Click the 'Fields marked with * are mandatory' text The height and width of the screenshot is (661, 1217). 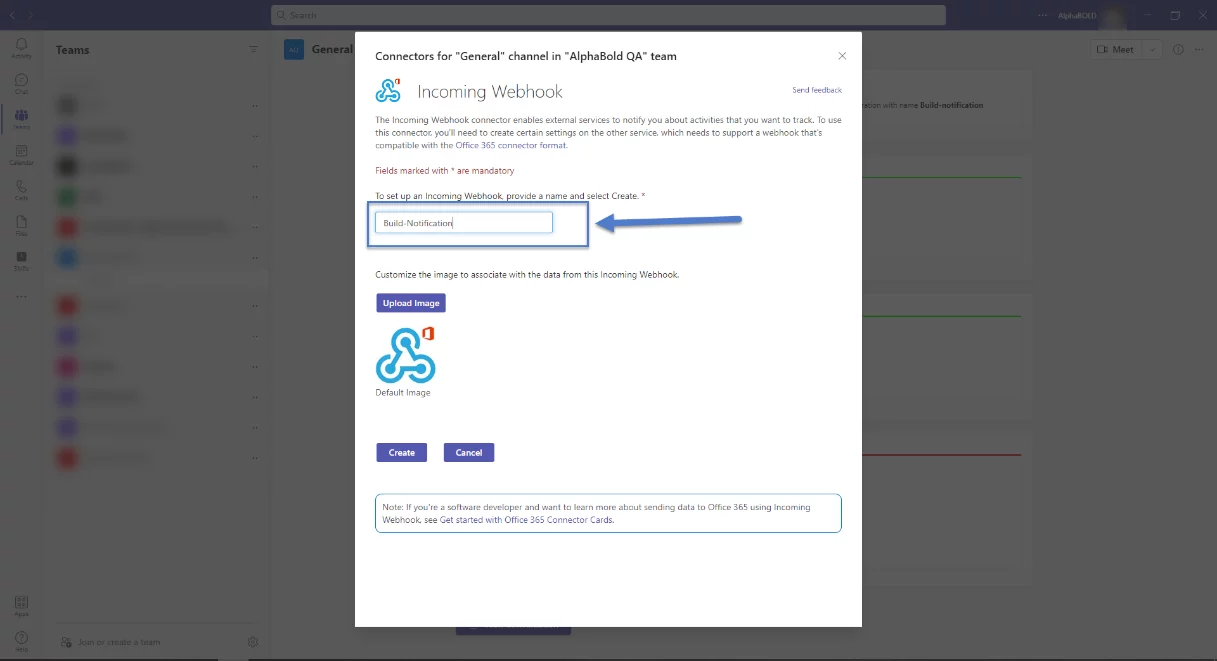pos(445,171)
